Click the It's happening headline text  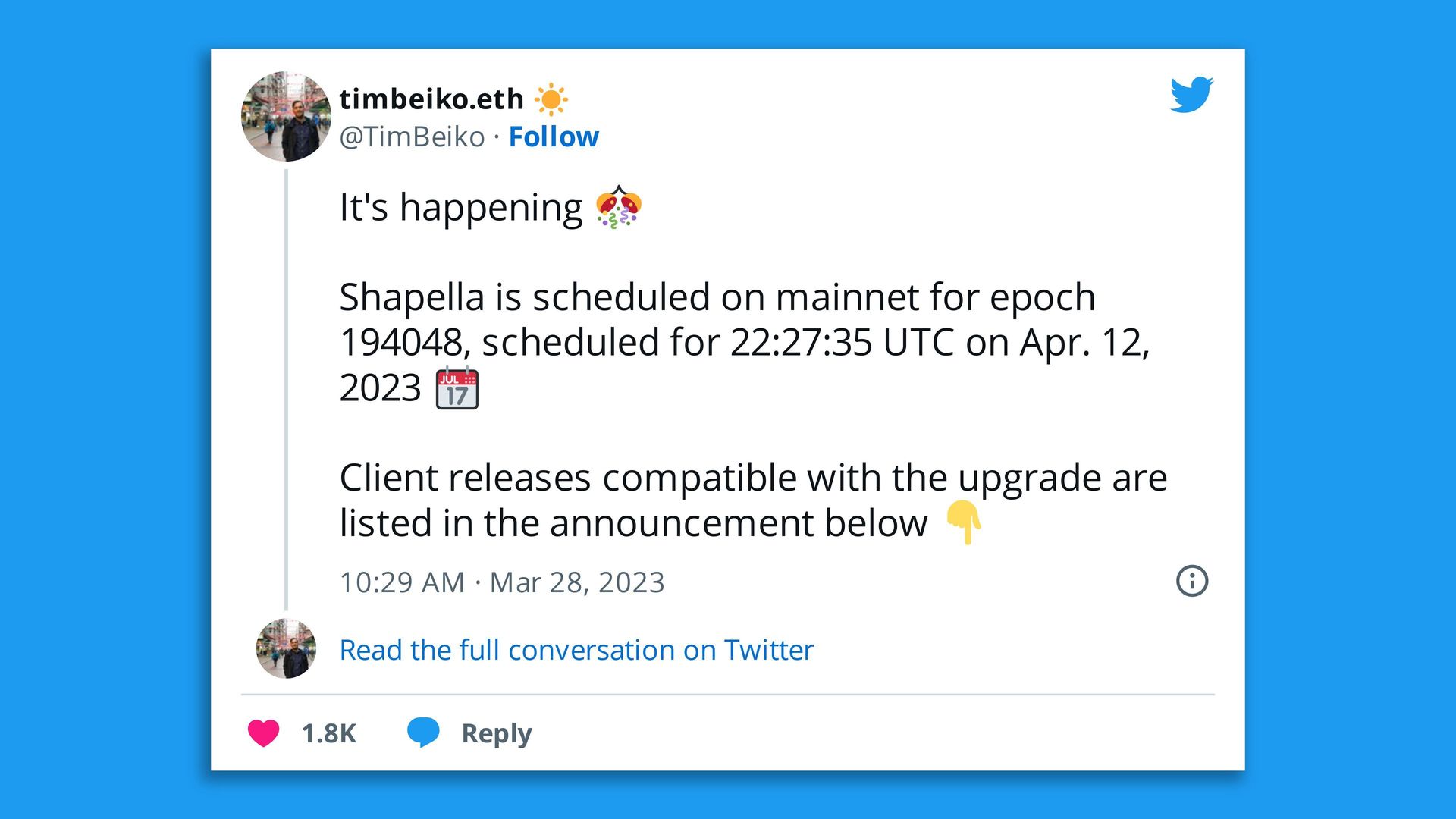click(x=460, y=207)
